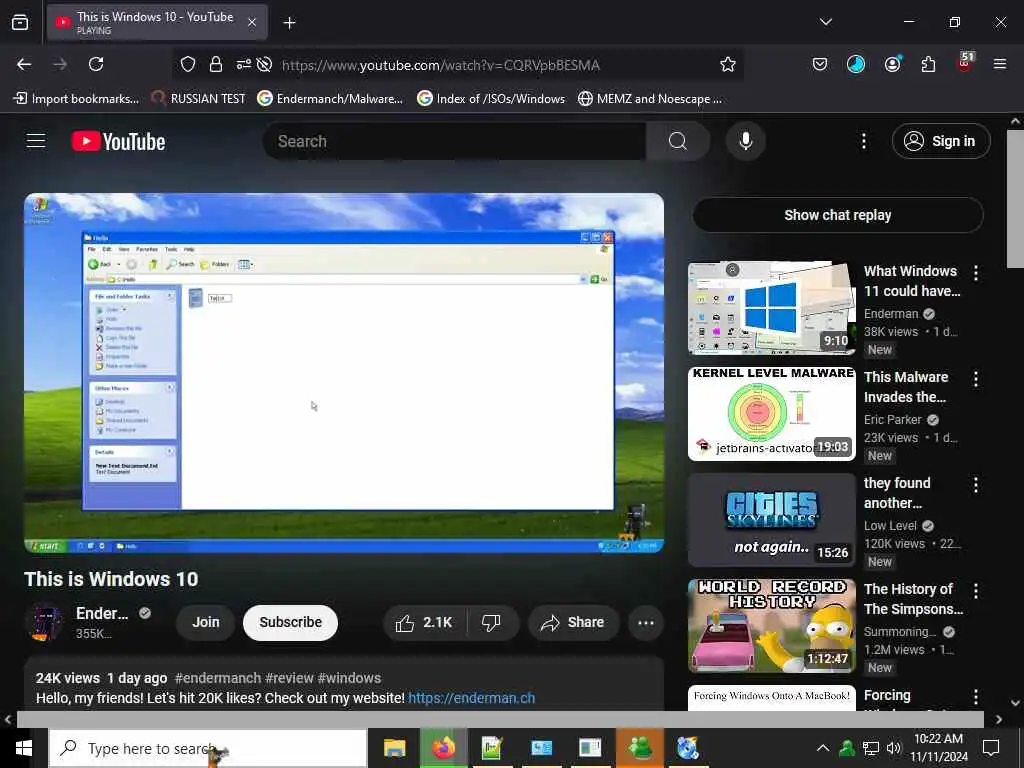This screenshot has width=1024, height=768.
Task: Click the video player
Action: (344, 373)
